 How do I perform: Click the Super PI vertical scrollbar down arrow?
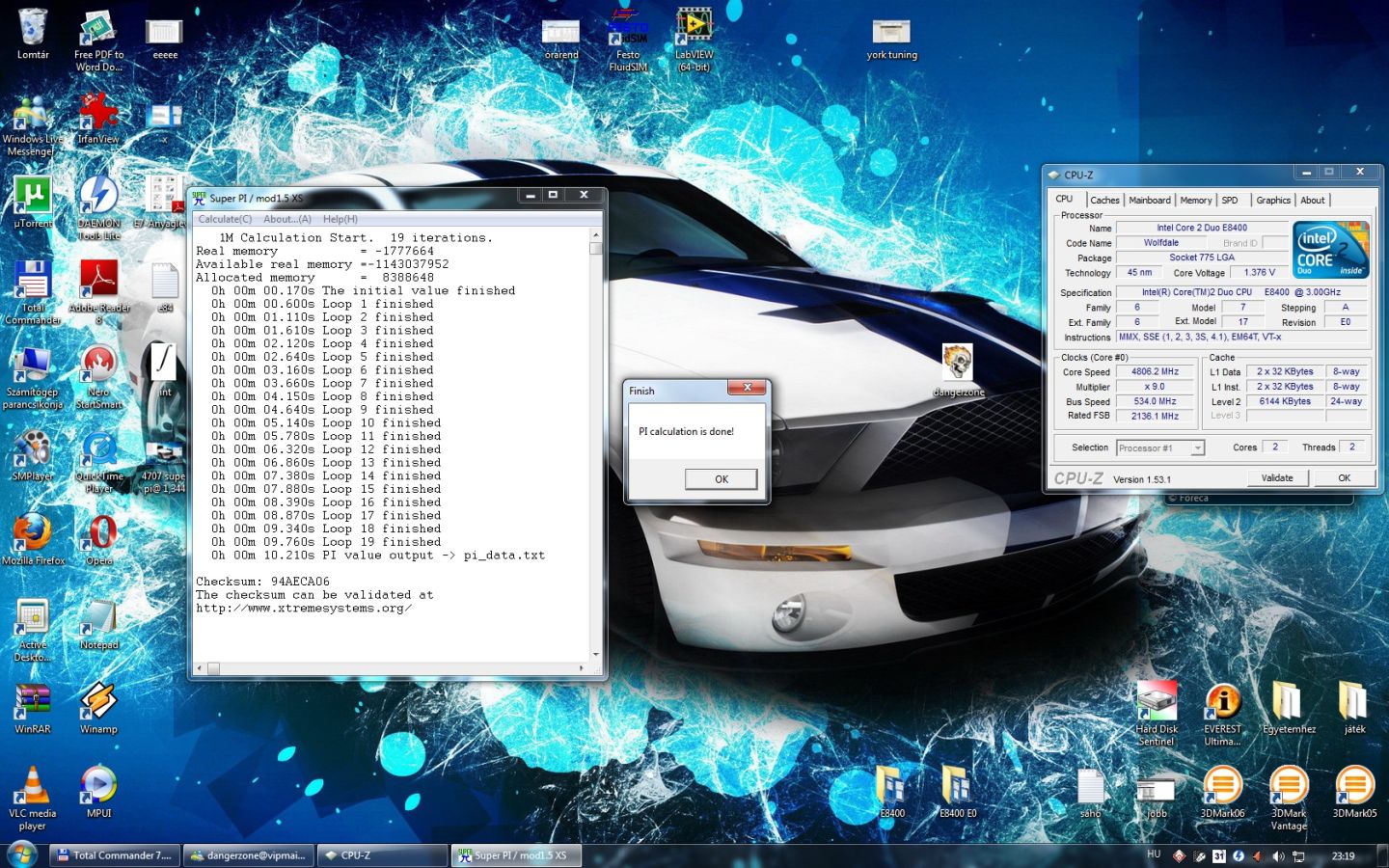click(595, 655)
